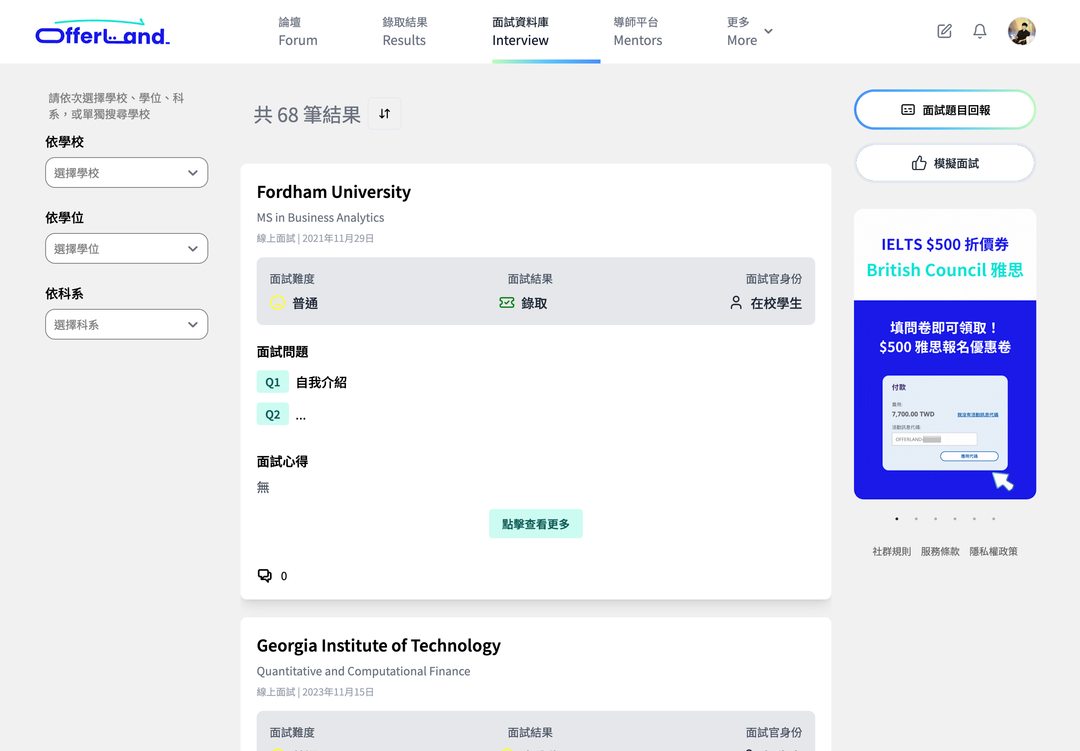Open the IELTS British Council ad banner
Image resolution: width=1080 pixels, height=751 pixels.
pos(945,354)
